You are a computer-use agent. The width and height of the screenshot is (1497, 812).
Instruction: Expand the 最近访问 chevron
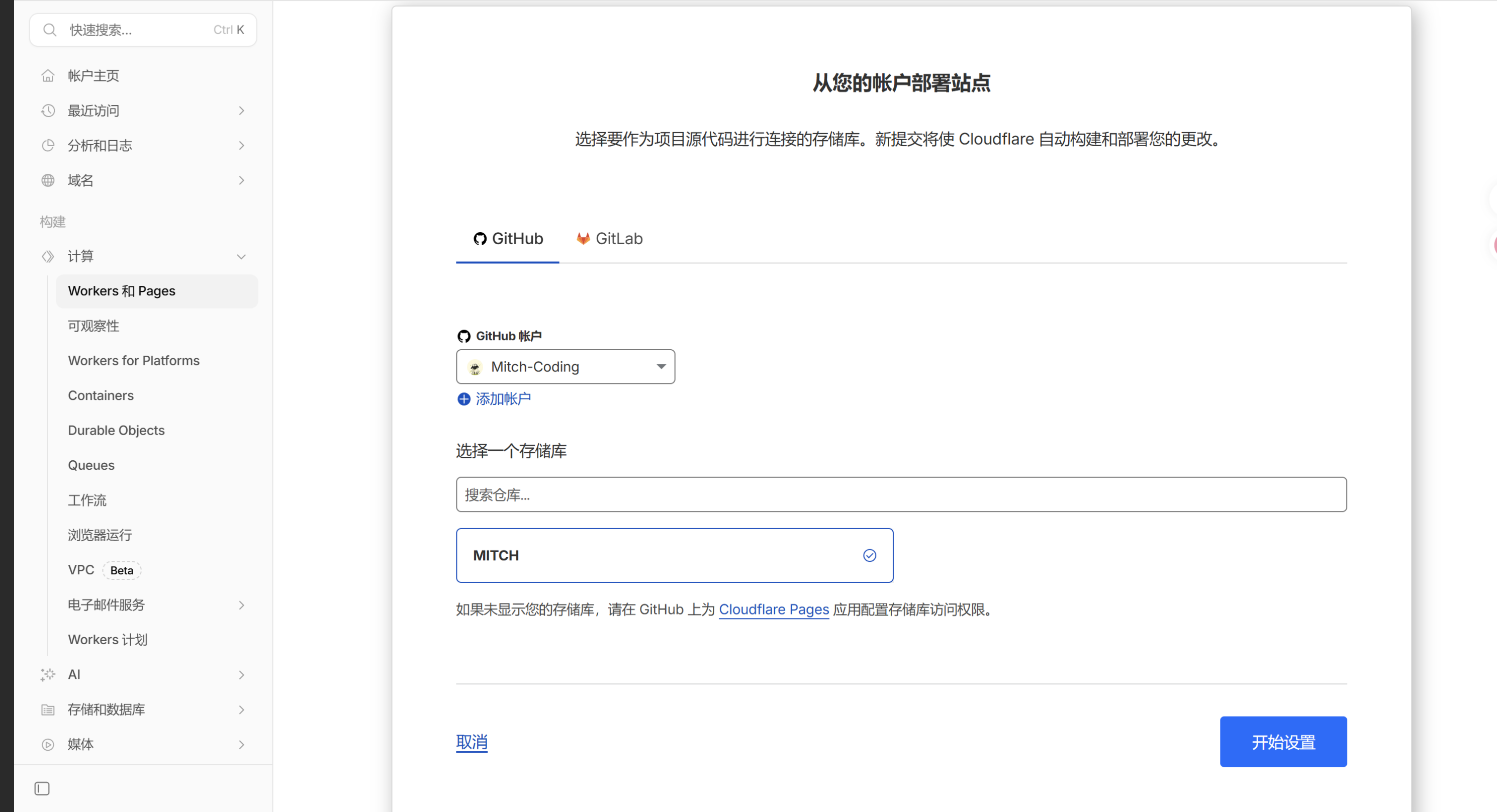tap(241, 111)
